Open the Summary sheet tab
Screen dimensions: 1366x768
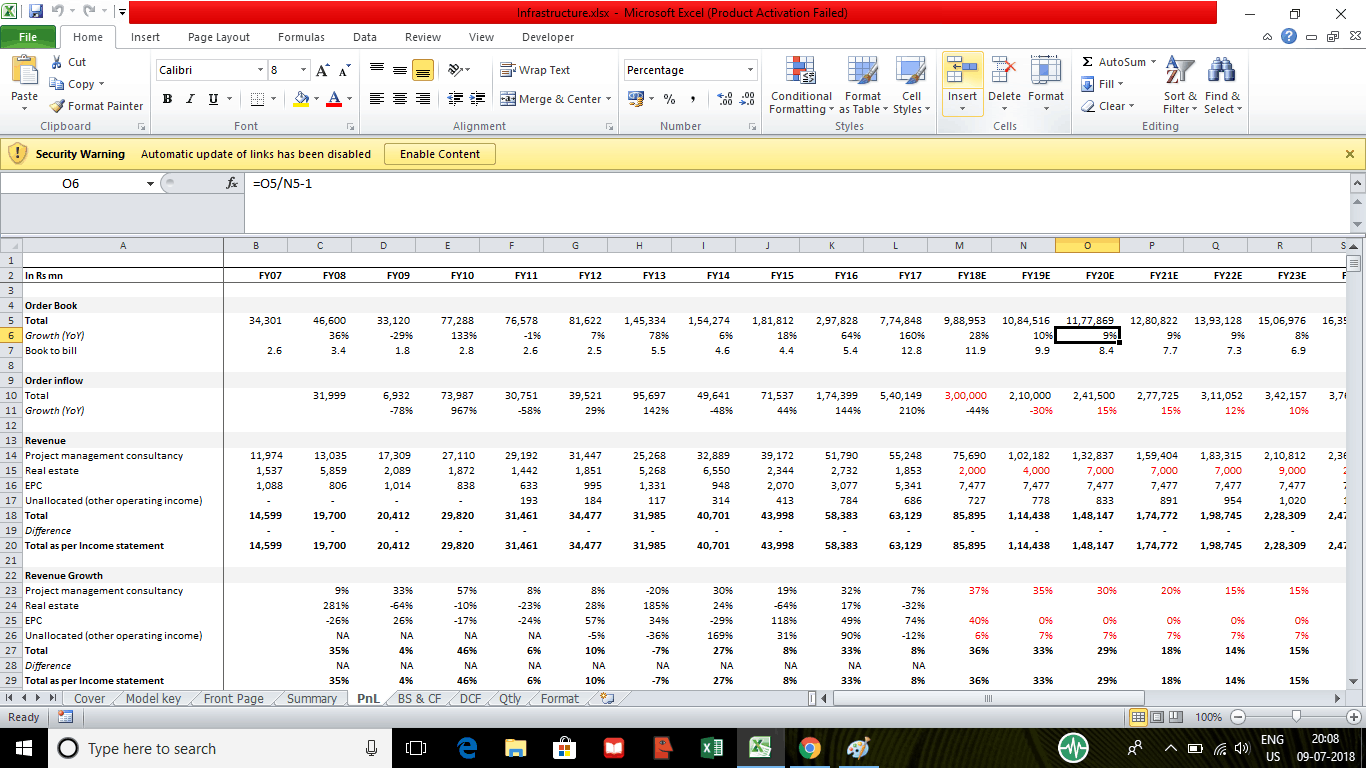[311, 699]
